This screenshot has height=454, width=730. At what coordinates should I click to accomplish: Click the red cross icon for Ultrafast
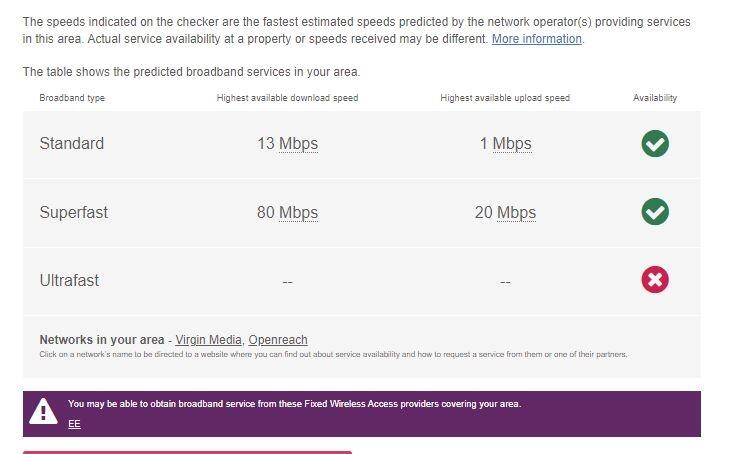coord(655,280)
